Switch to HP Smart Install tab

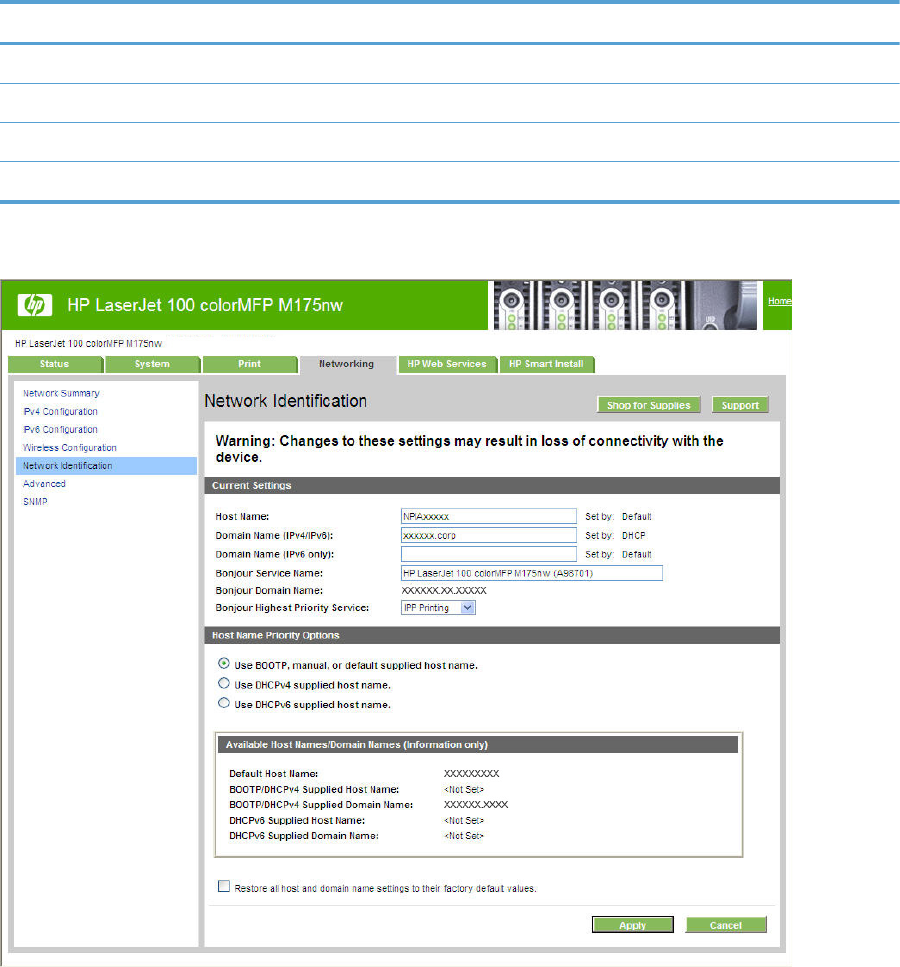pyautogui.click(x=546, y=364)
